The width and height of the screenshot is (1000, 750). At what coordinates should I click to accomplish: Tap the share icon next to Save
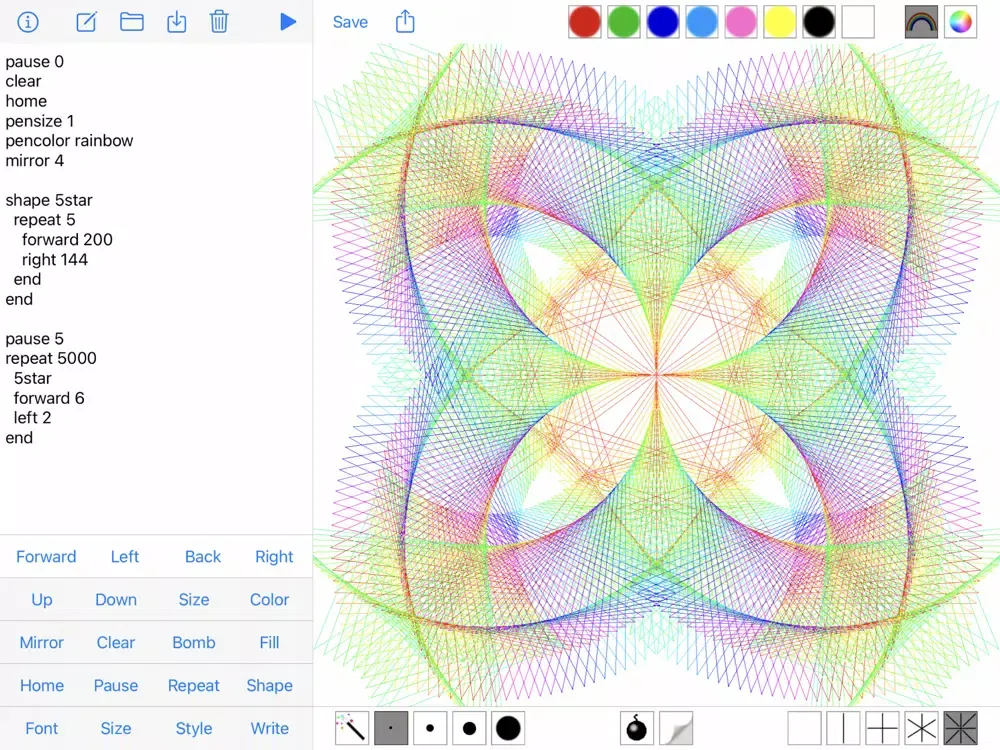(x=405, y=22)
